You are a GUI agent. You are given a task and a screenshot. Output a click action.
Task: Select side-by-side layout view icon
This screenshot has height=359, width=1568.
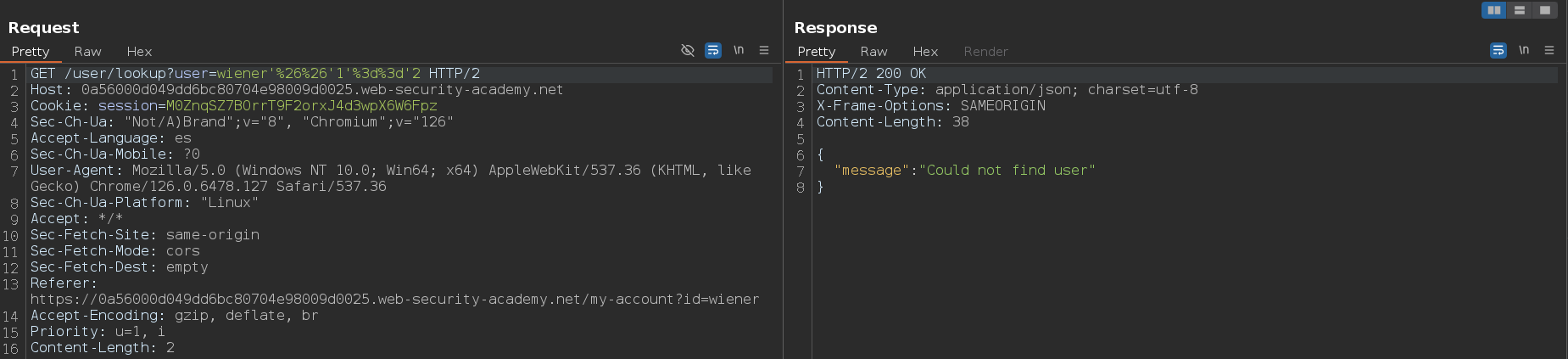1494,10
